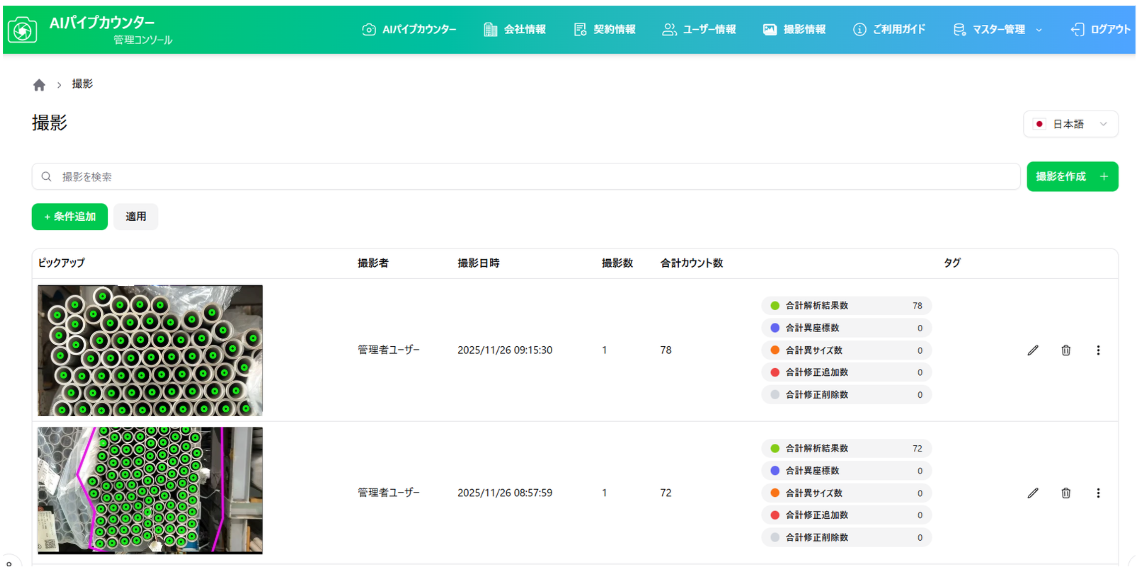Open the 会社情報 menu item
Image resolution: width=1137 pixels, height=568 pixels.
click(515, 30)
